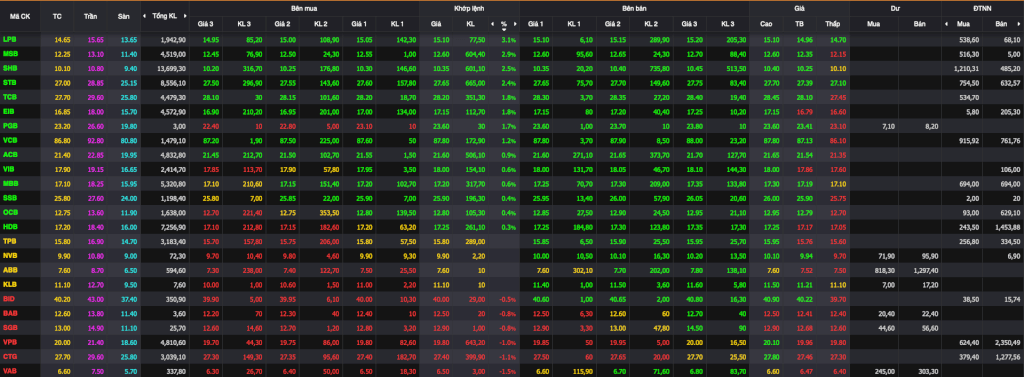
Task: Click the sort indicator under % header
Action: tap(504, 29)
